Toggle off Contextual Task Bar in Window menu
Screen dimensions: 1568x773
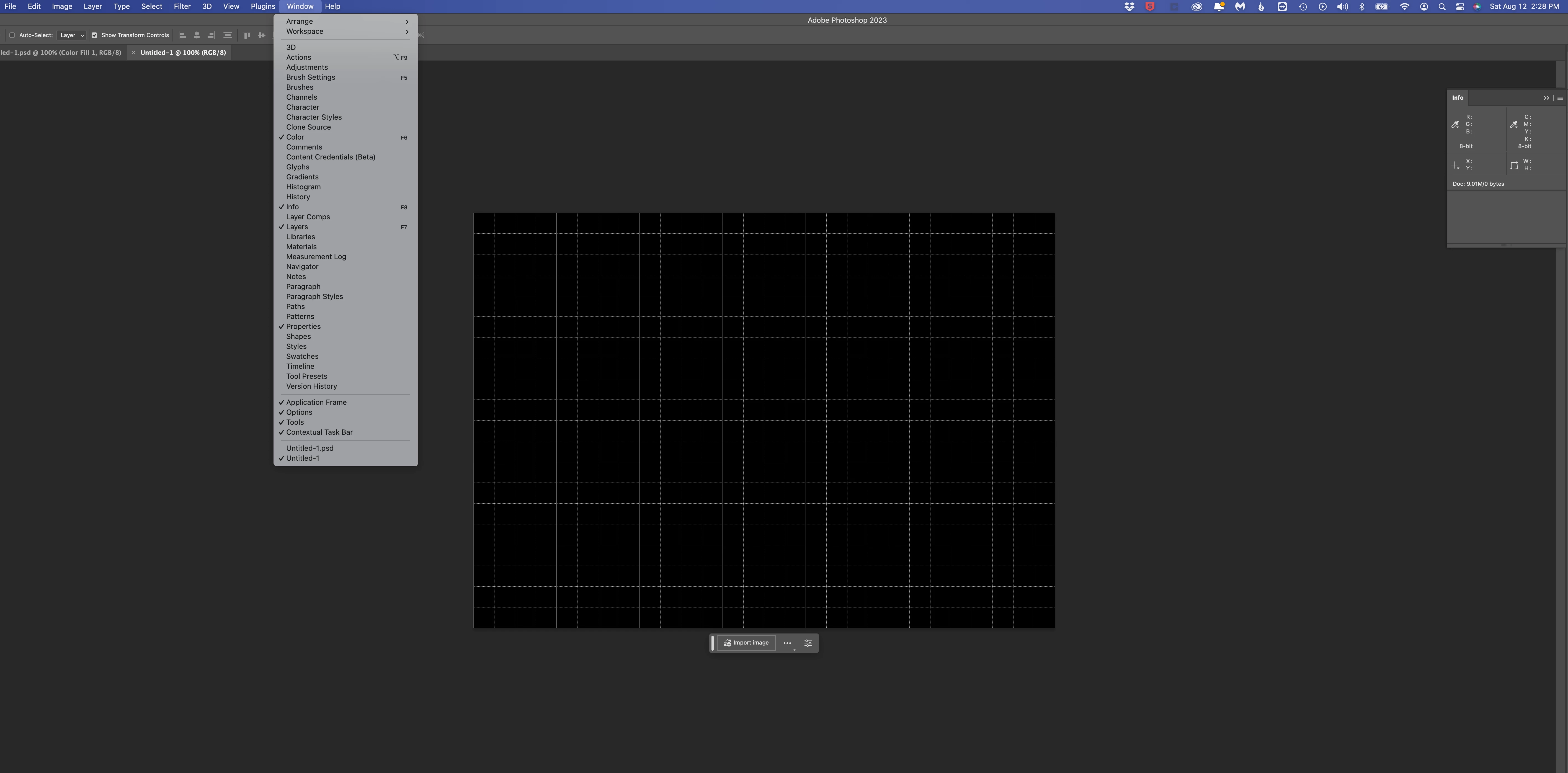click(319, 432)
